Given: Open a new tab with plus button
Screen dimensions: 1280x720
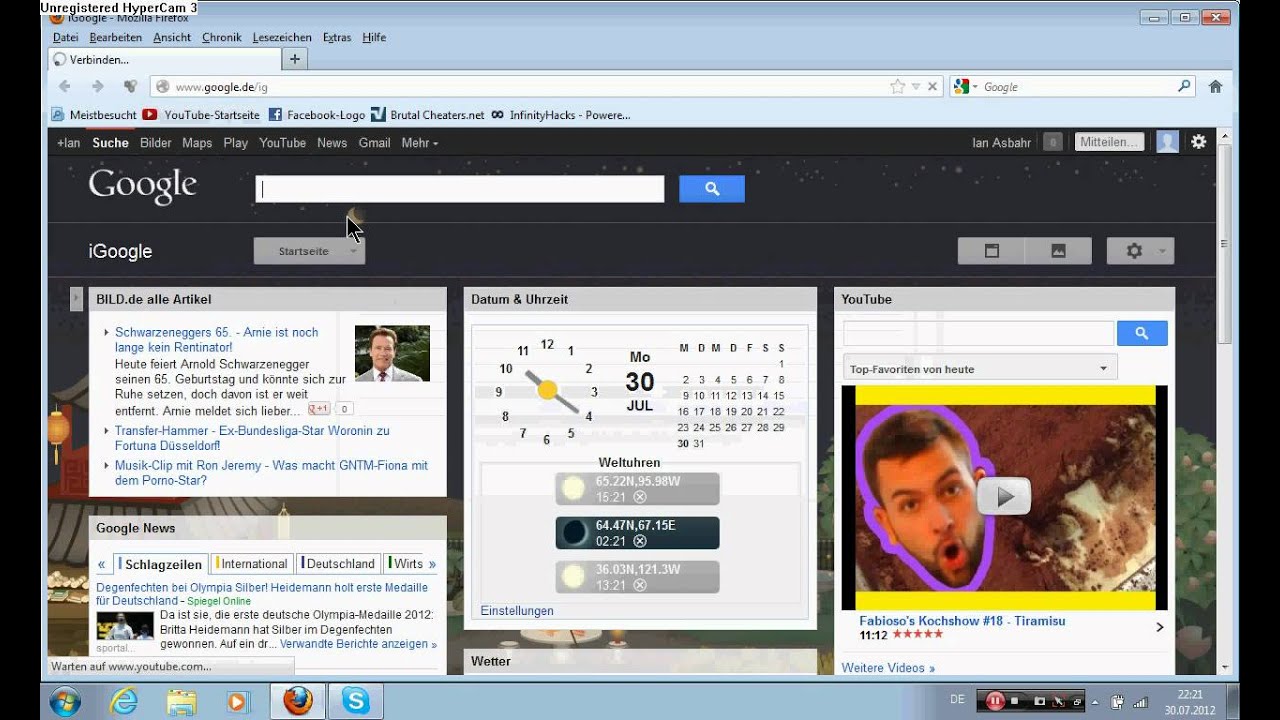Looking at the screenshot, I should [294, 59].
